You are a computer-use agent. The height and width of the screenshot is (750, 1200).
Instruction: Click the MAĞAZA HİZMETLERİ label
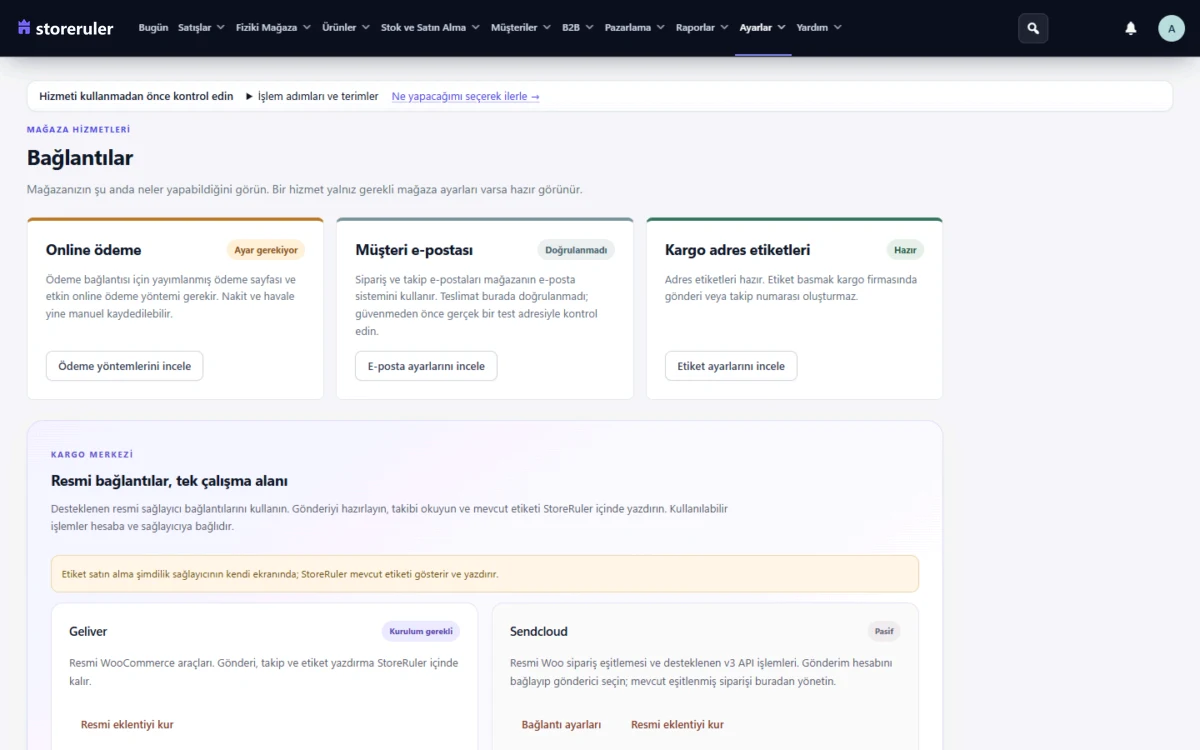(79, 129)
